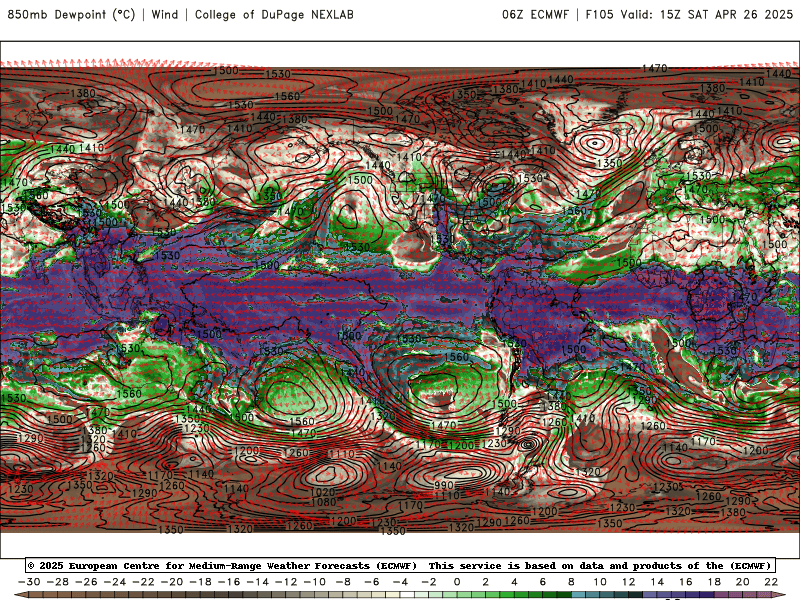The image size is (800, 600).
Task: Select the '-28' legend value
Action: (58, 582)
